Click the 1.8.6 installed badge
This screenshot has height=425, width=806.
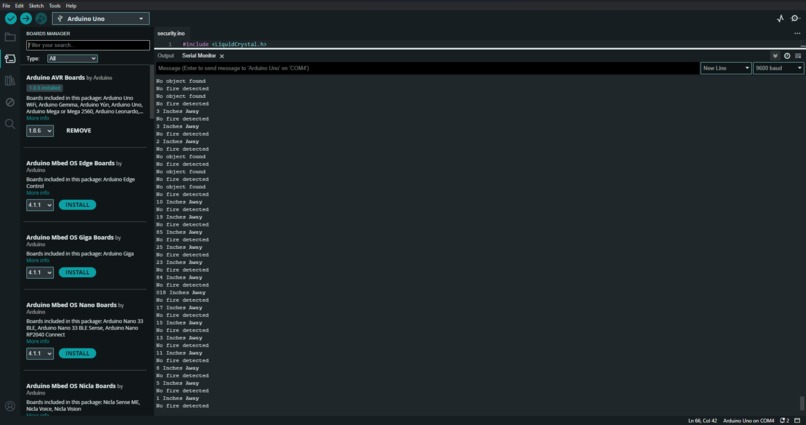tap(45, 88)
